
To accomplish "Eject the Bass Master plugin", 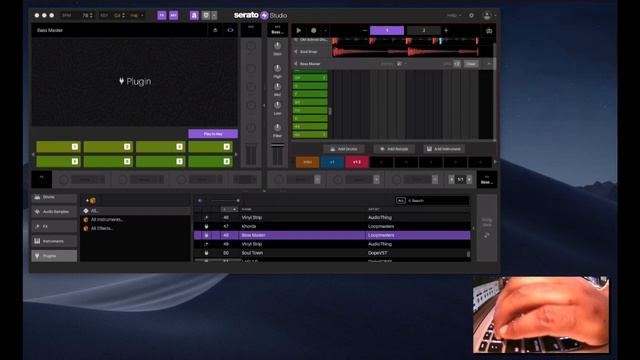I will point(215,30).
